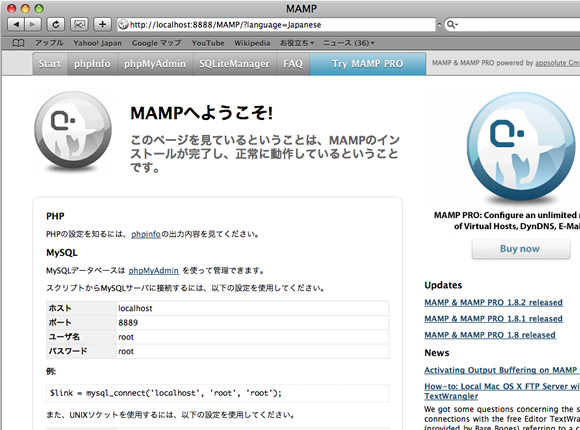The height and width of the screenshot is (430, 580).
Task: Open the アップル bookmark
Action: [49, 43]
